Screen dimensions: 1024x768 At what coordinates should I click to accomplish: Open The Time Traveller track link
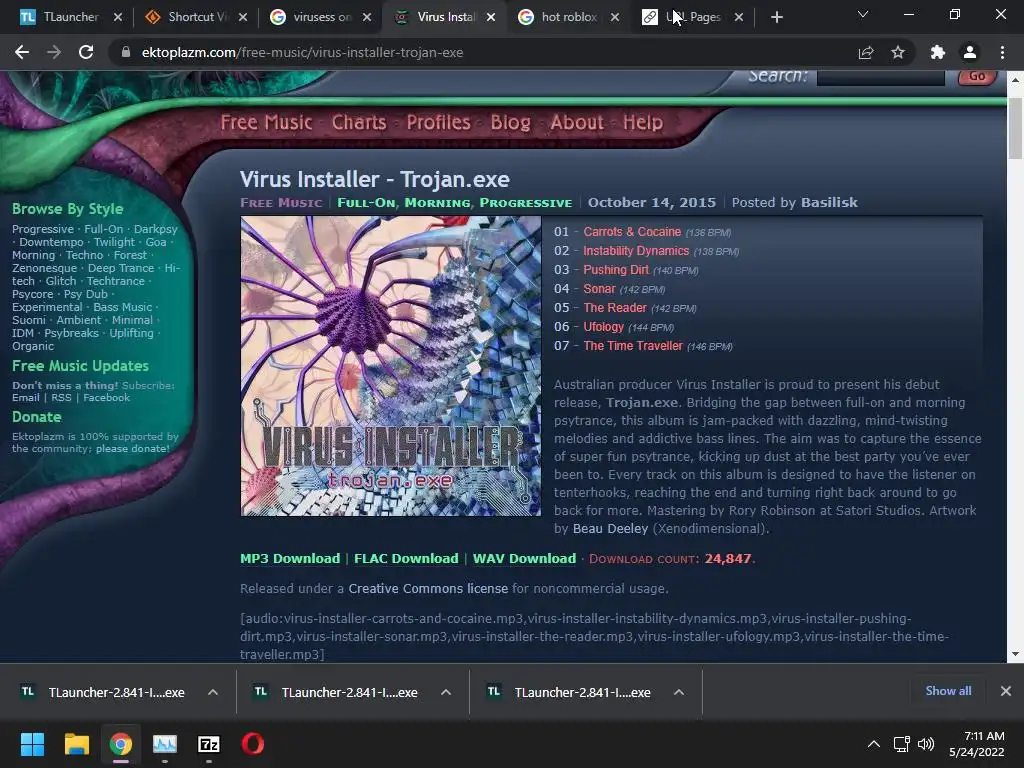(633, 345)
